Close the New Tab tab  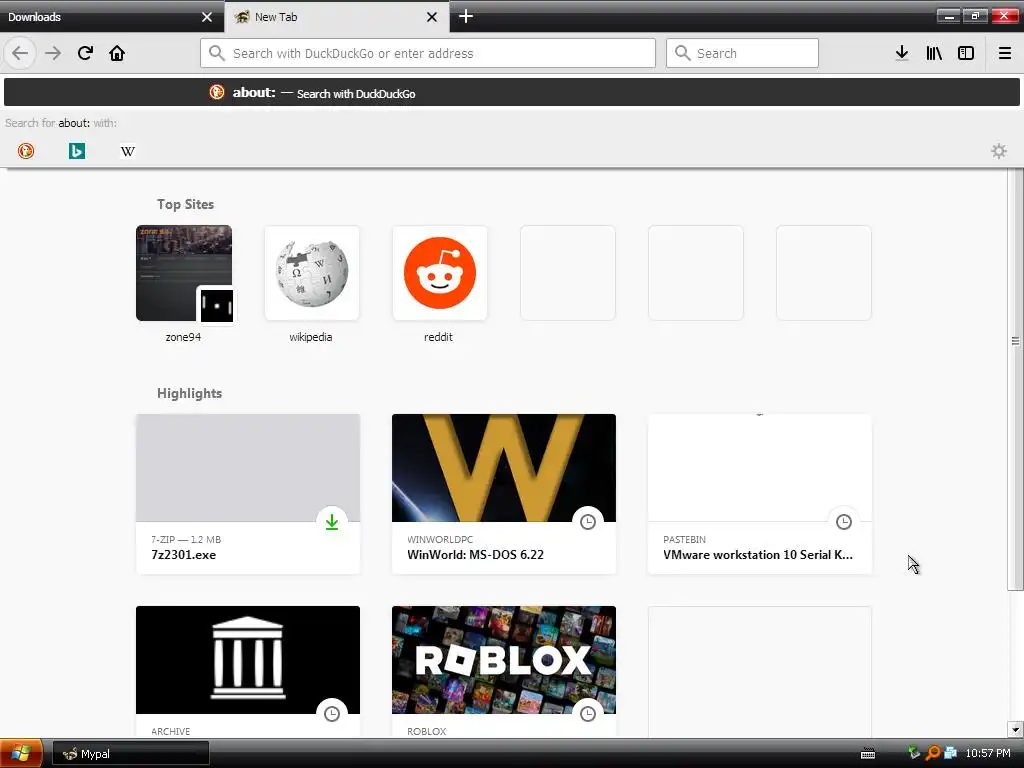pyautogui.click(x=432, y=17)
